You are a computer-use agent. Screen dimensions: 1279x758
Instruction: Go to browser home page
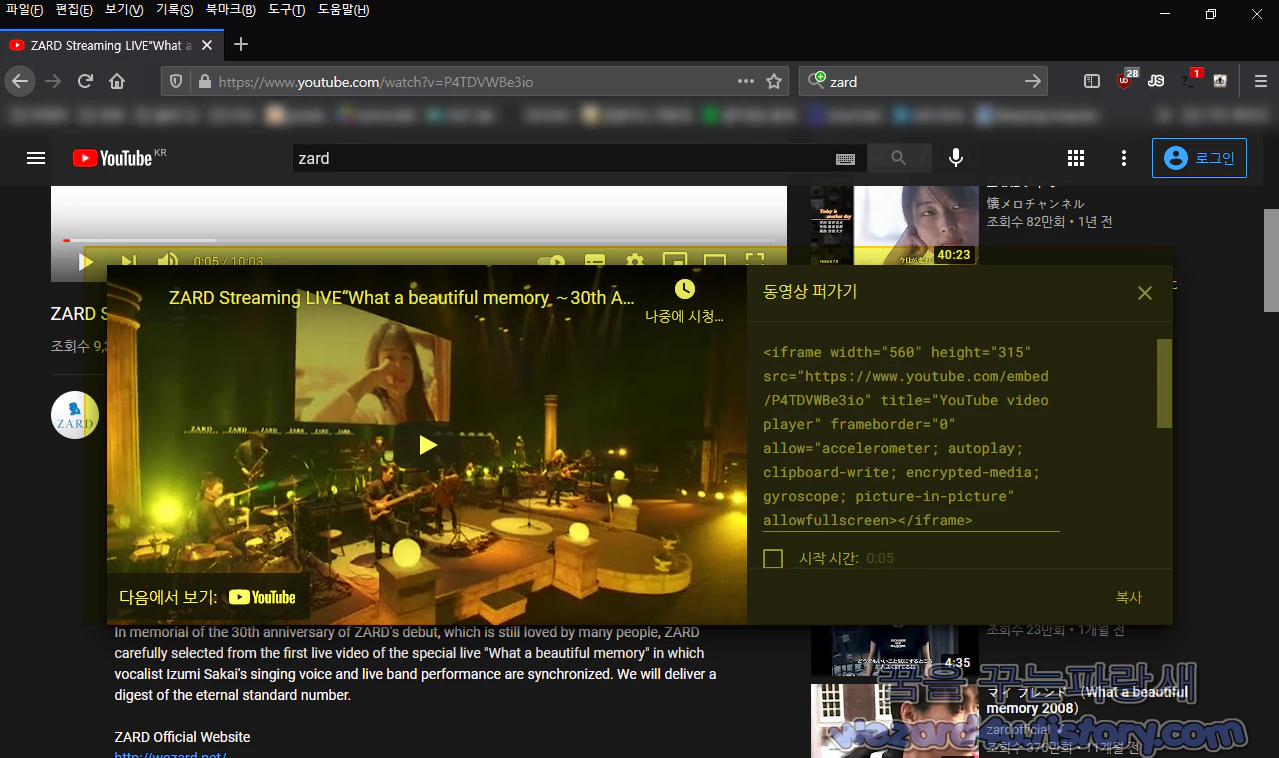click(117, 81)
